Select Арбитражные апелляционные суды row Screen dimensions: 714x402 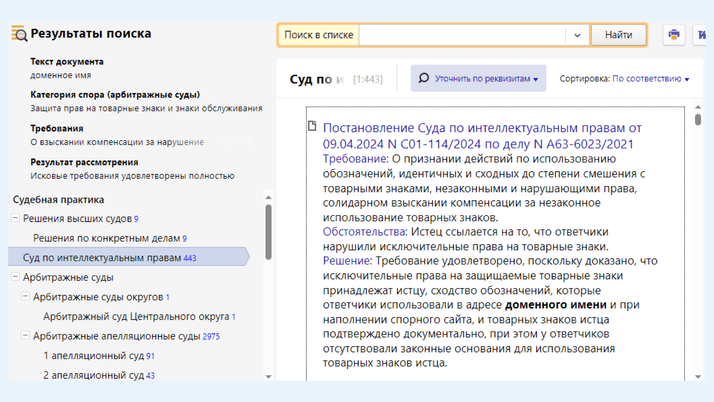pyautogui.click(x=126, y=336)
